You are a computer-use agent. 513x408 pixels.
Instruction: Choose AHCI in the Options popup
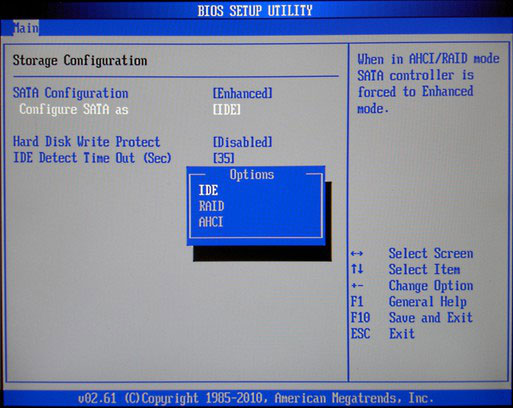(211, 222)
